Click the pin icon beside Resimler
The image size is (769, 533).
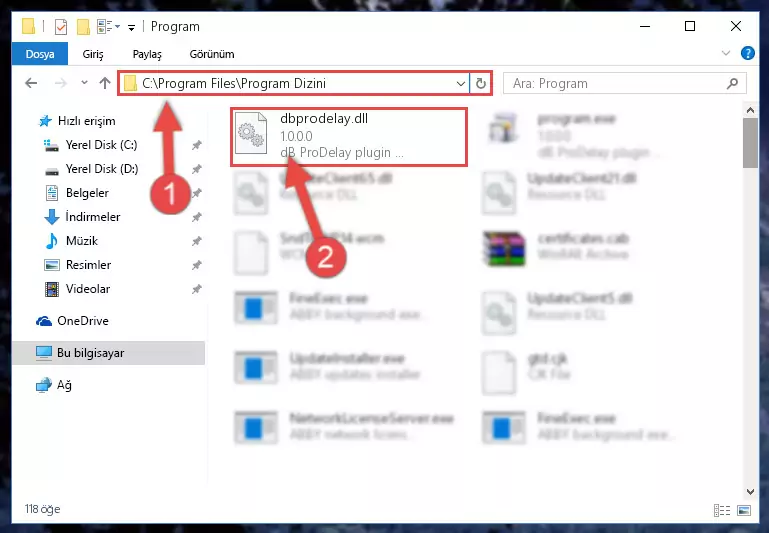(197, 265)
